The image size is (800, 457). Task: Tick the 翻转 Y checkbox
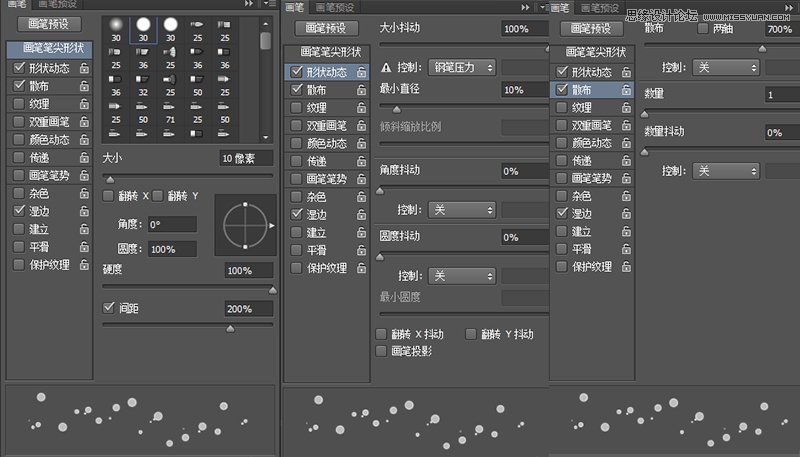pos(158,196)
